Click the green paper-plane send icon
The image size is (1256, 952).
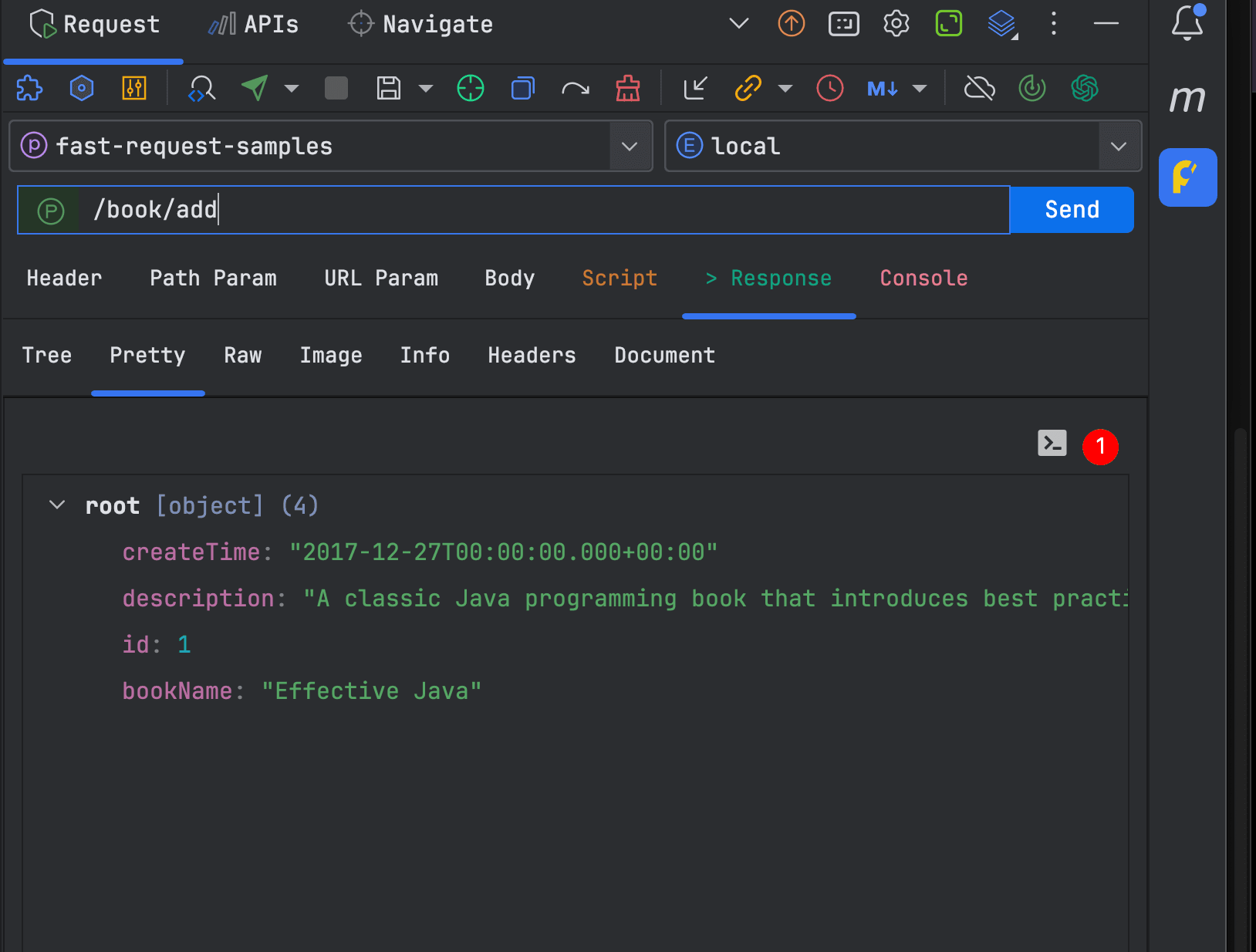tap(255, 88)
